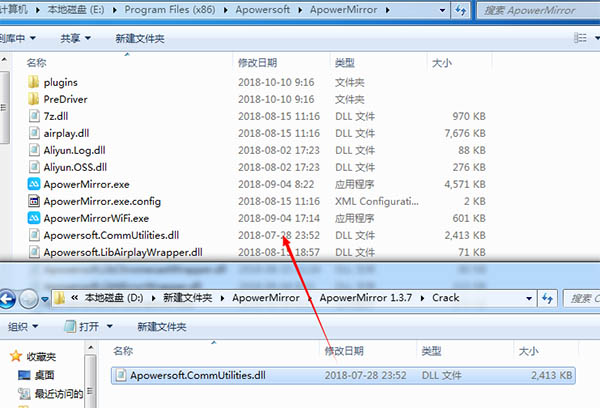Select the plugins folder icon
Image resolution: width=600 pixels, height=408 pixels.
35,82
